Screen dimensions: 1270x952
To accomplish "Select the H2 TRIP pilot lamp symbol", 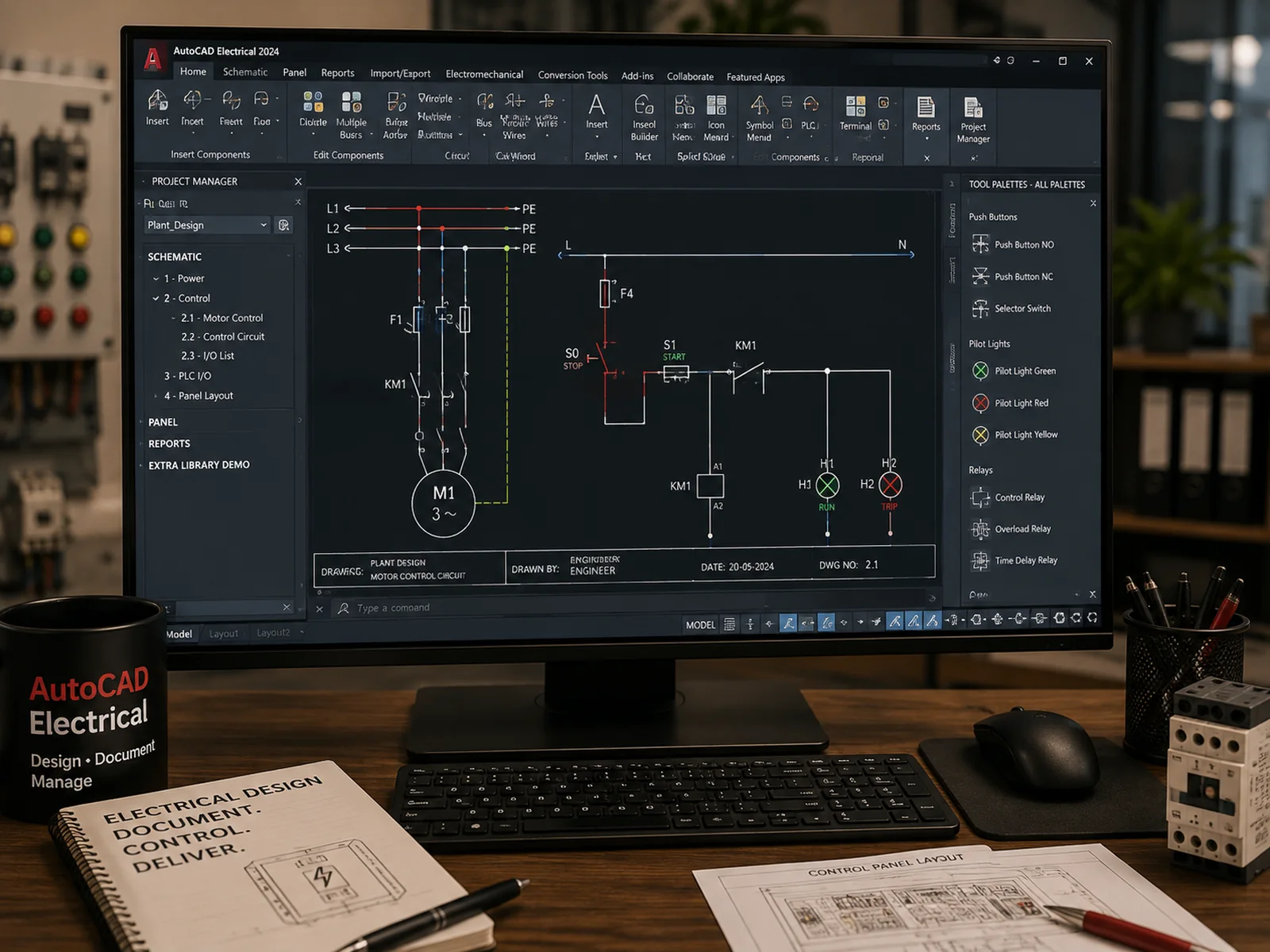I will (x=891, y=485).
